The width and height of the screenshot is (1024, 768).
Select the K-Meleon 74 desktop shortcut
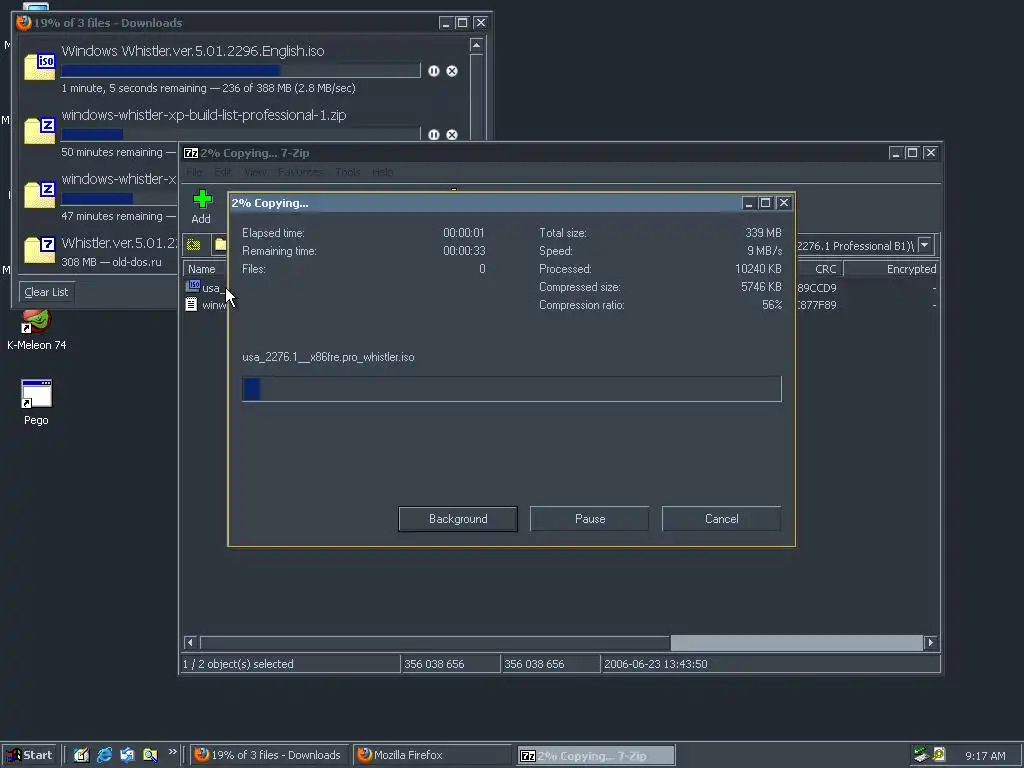tap(37, 330)
